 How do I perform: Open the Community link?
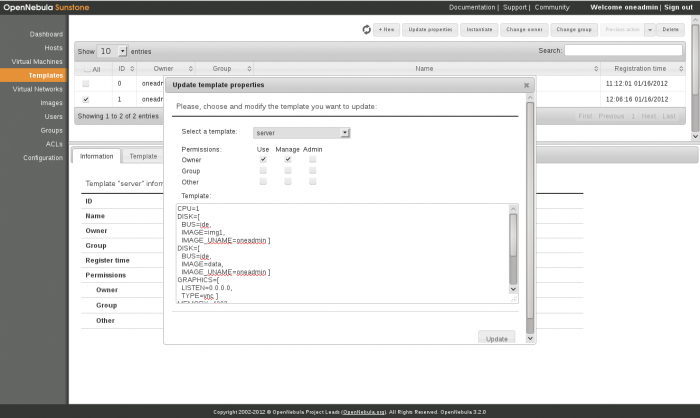[x=552, y=8]
